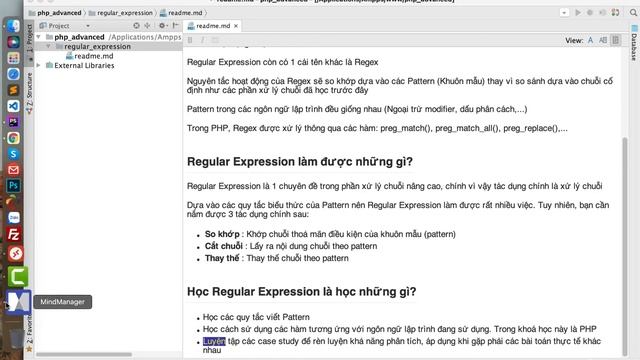Open Safari from the dock
This screenshot has height=360, width=640.
13,74
